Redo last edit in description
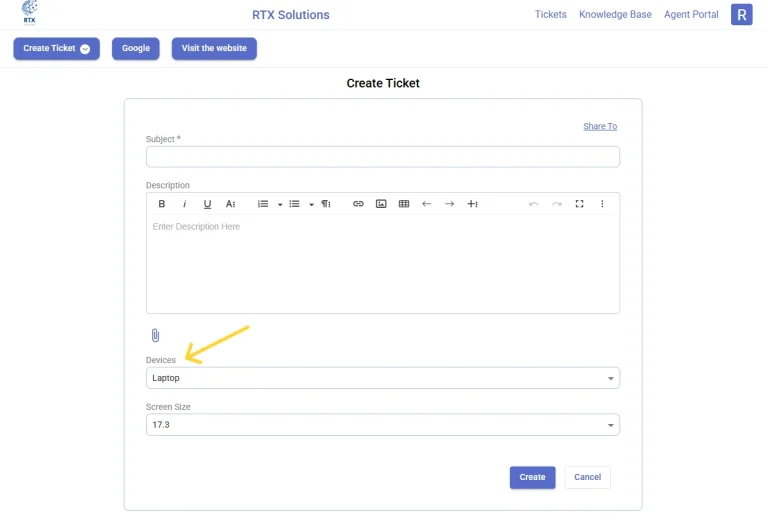768x520 pixels. (556, 204)
